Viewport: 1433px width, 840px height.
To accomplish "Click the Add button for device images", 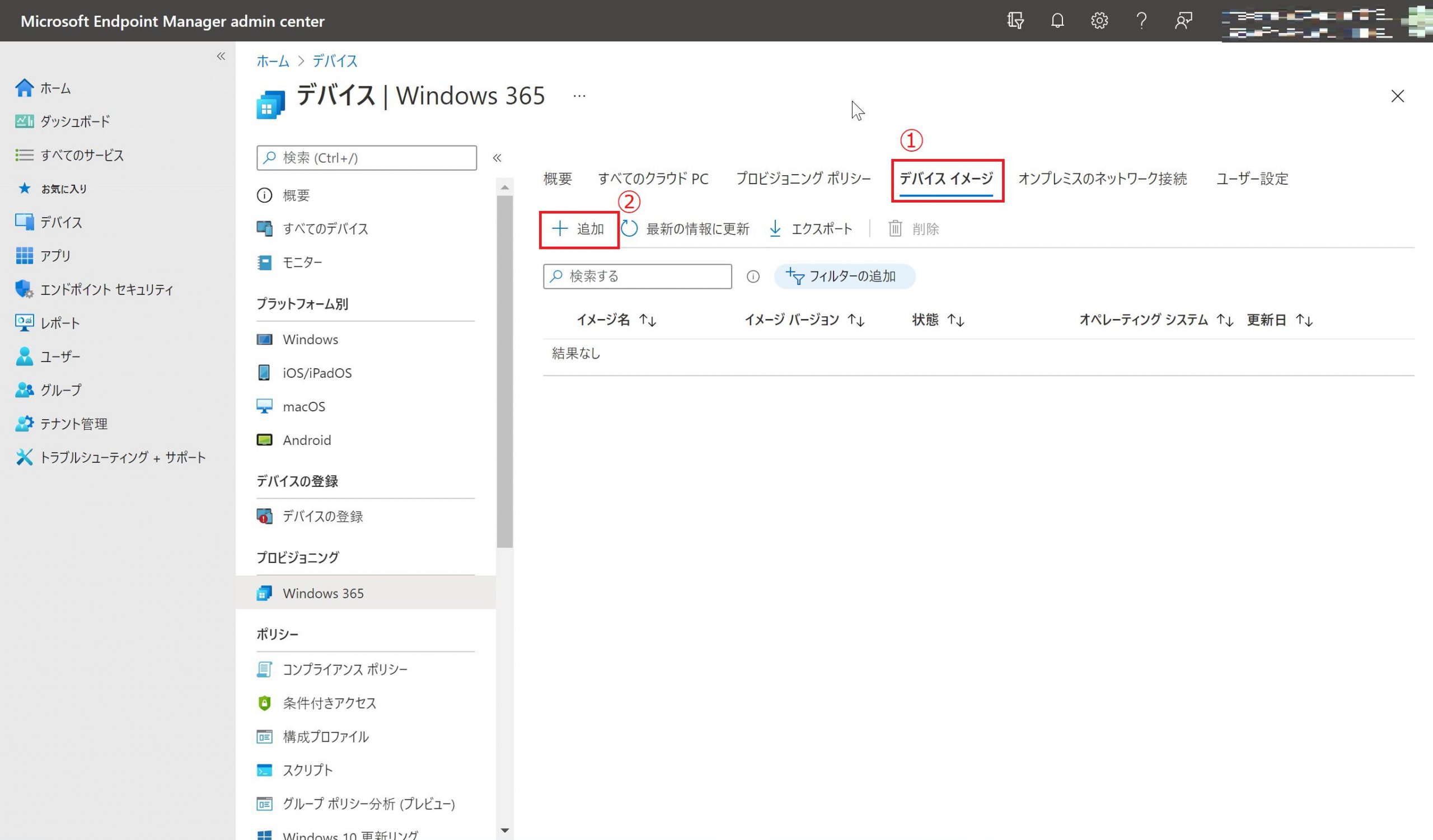I will pos(579,229).
